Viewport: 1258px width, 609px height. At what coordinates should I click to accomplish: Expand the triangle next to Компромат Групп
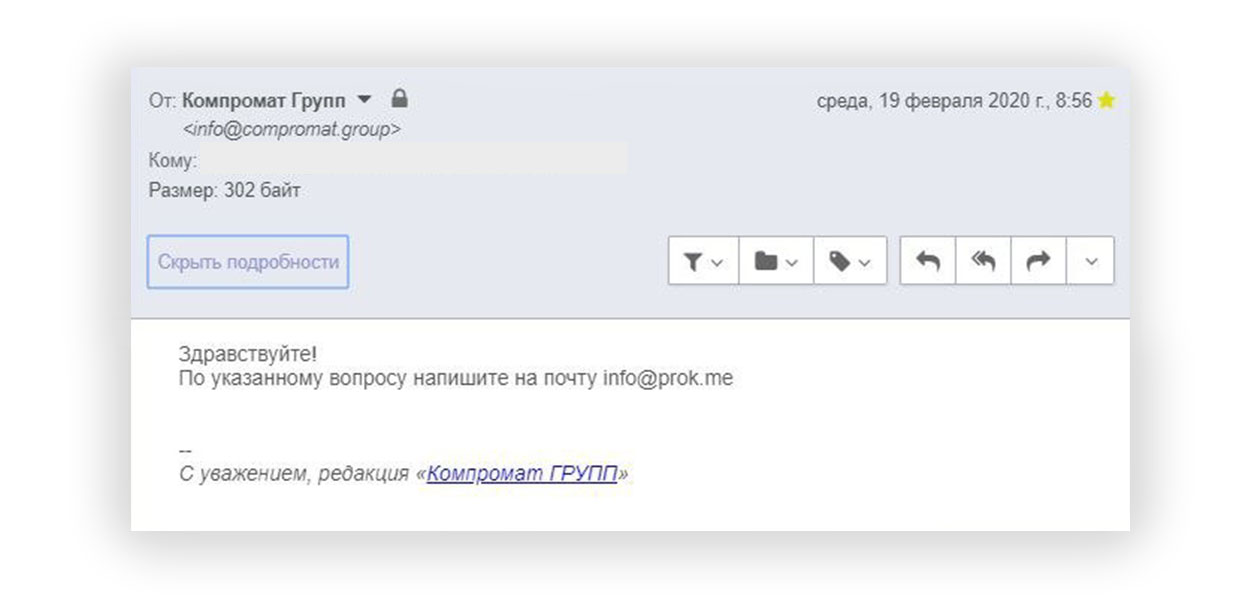(x=364, y=100)
